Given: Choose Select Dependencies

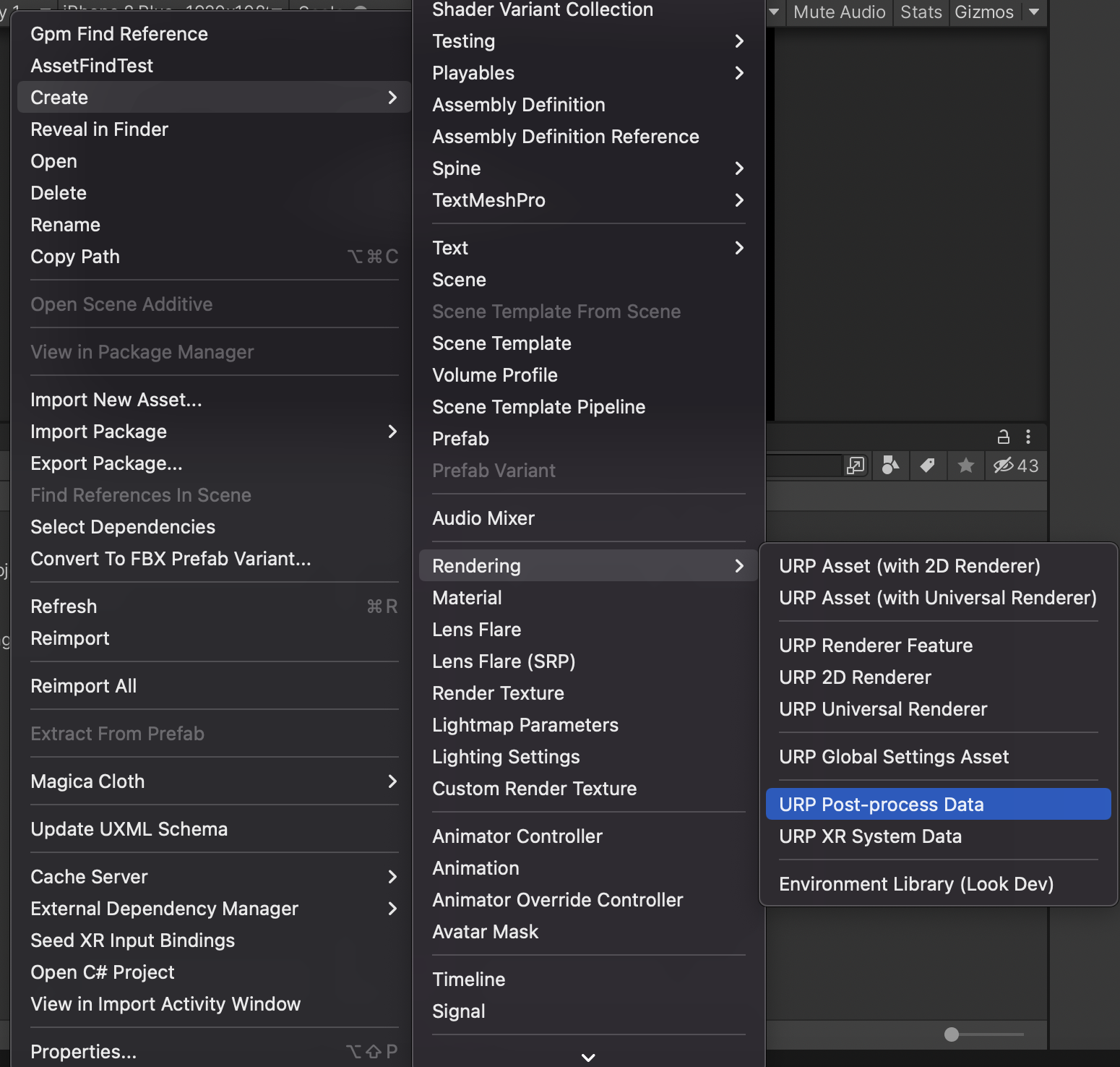Looking at the screenshot, I should [x=215, y=527].
